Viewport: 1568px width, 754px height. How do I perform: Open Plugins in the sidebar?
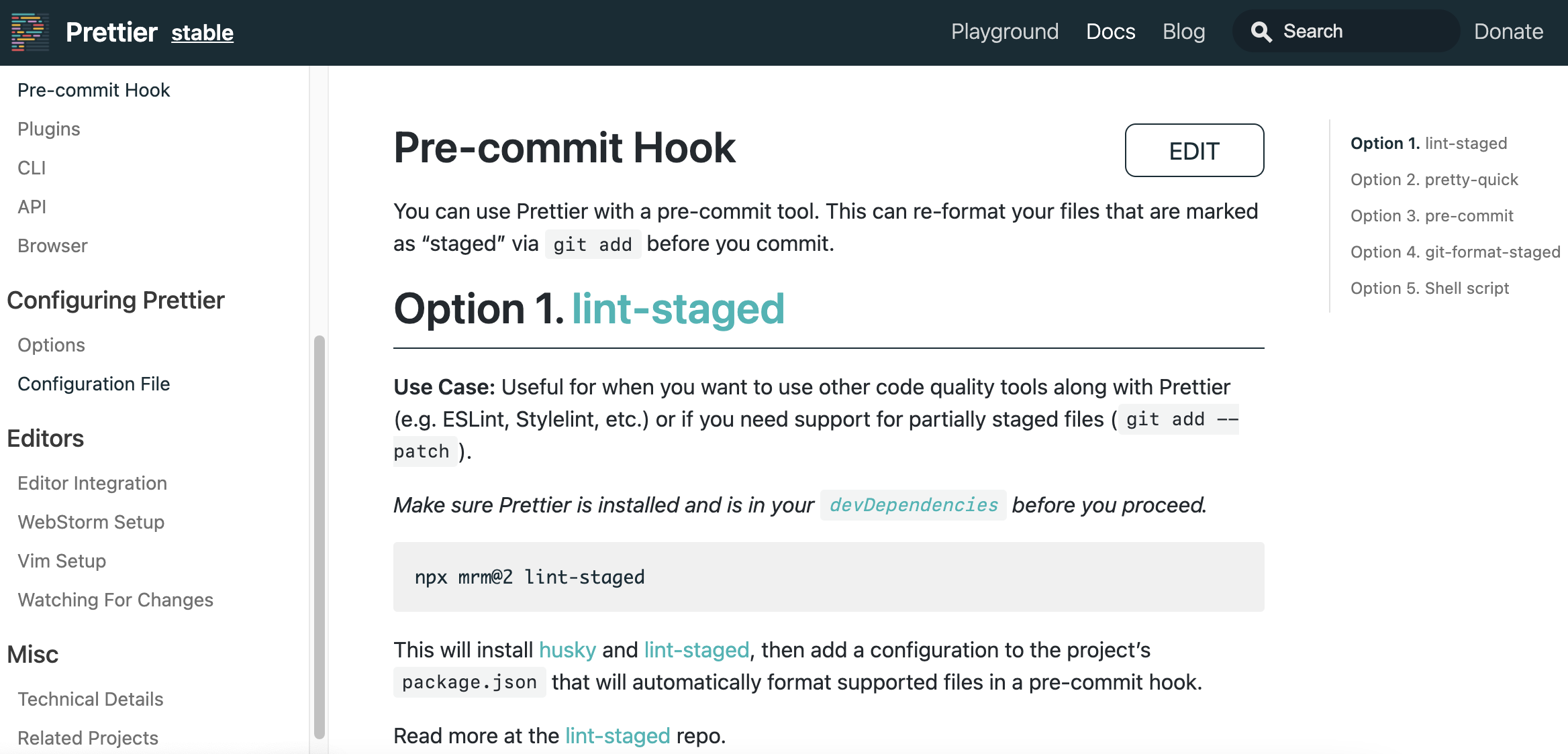tap(49, 129)
